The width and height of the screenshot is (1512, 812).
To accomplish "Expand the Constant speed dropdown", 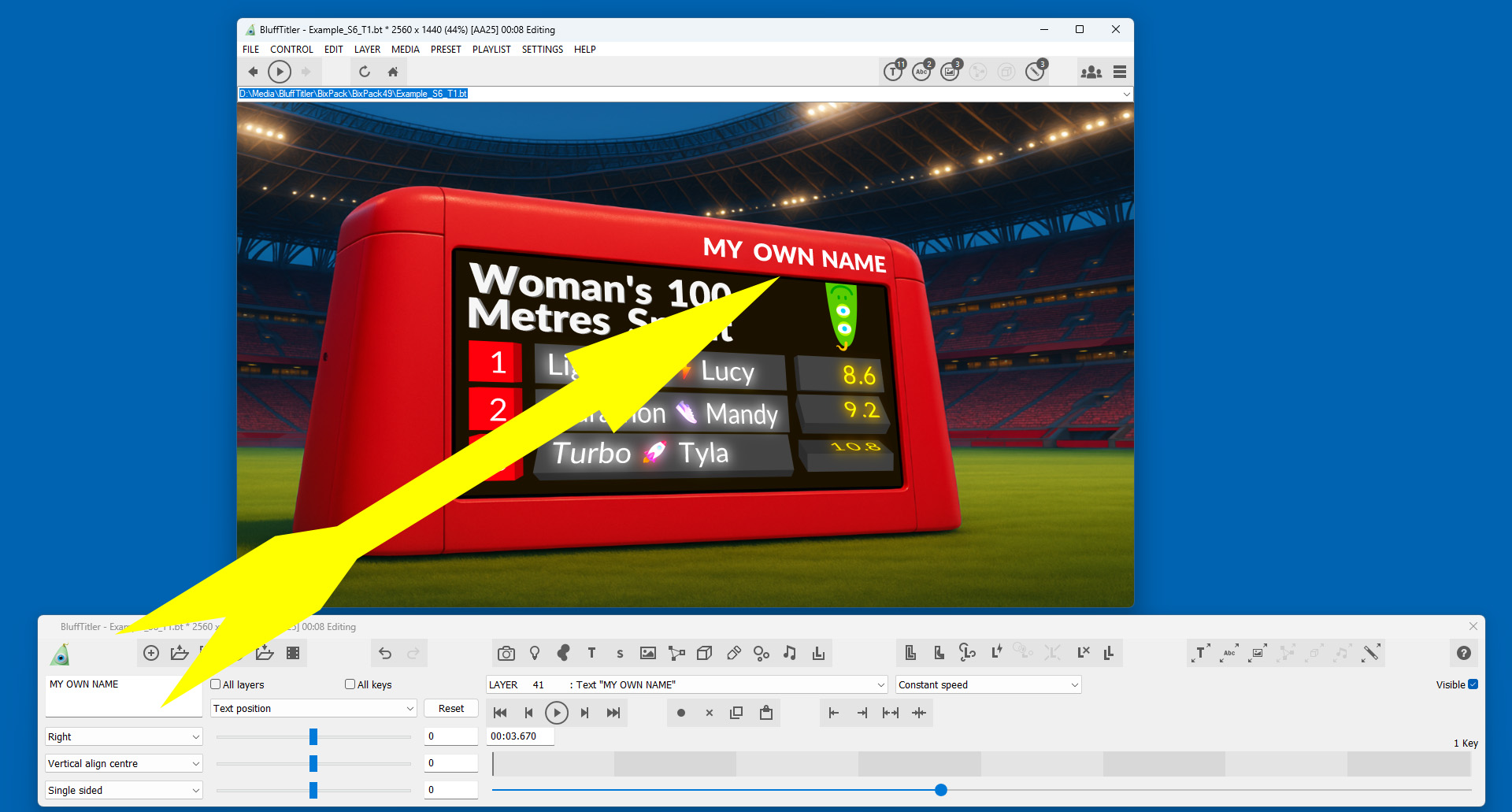I will pos(988,684).
